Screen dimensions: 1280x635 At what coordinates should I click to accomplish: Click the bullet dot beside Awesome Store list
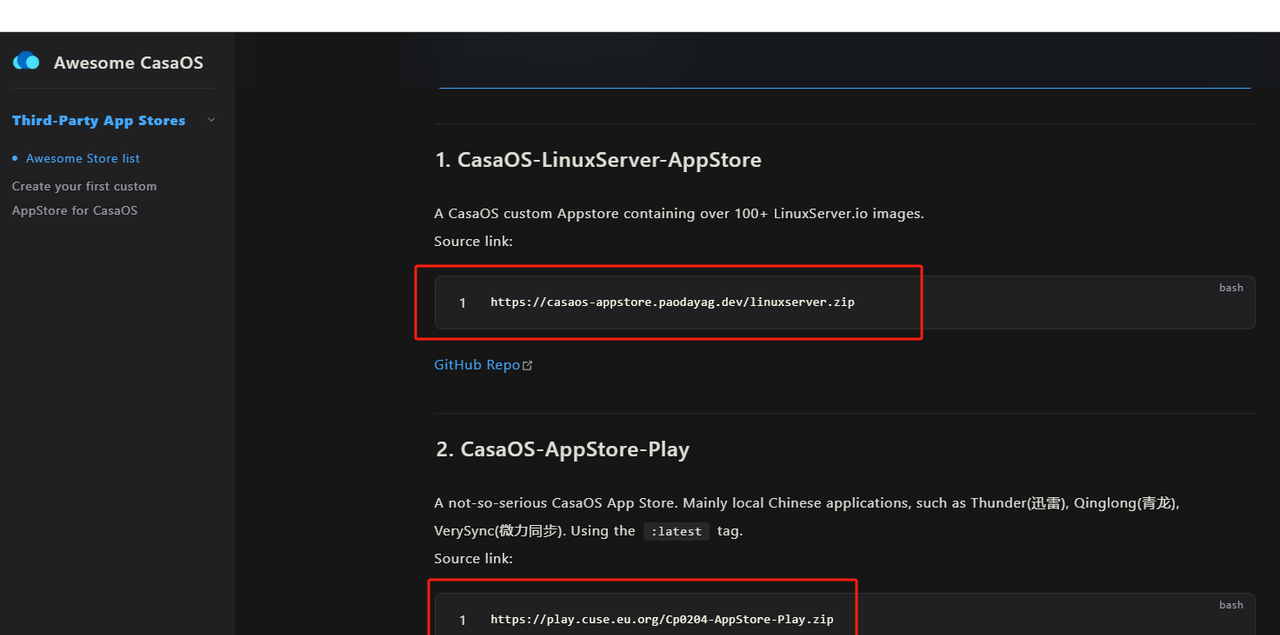tap(15, 159)
